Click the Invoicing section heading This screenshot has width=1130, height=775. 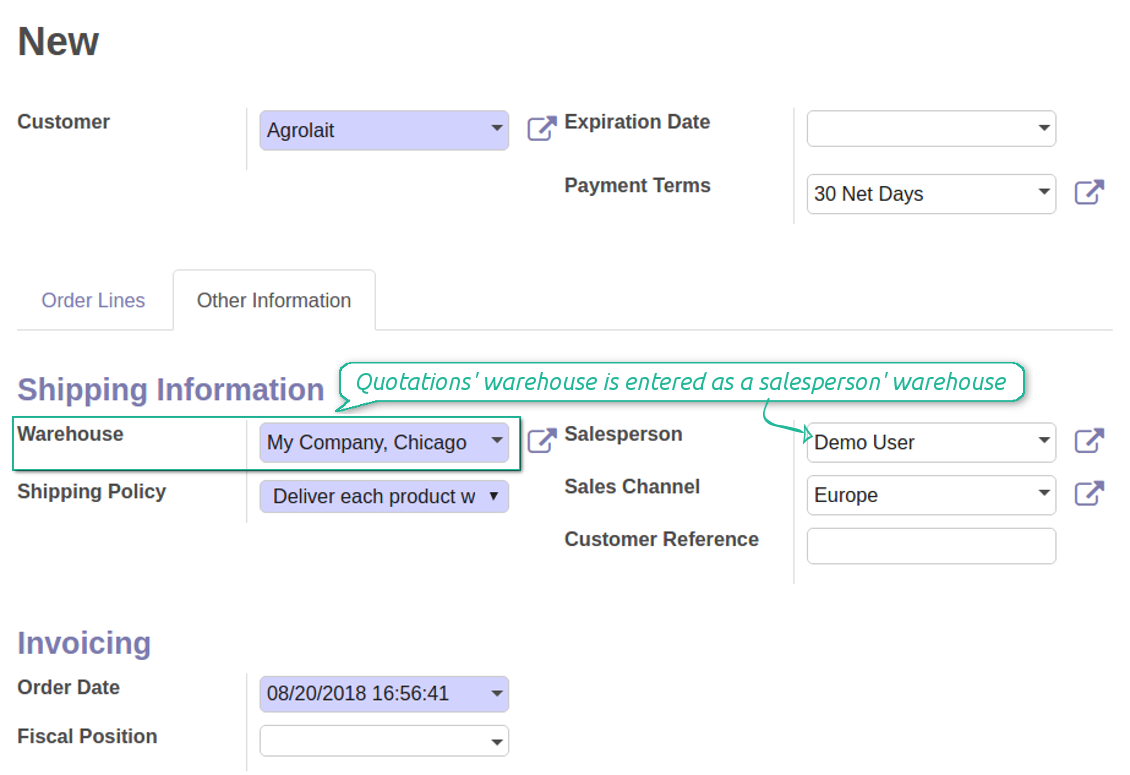pyautogui.click(x=84, y=643)
